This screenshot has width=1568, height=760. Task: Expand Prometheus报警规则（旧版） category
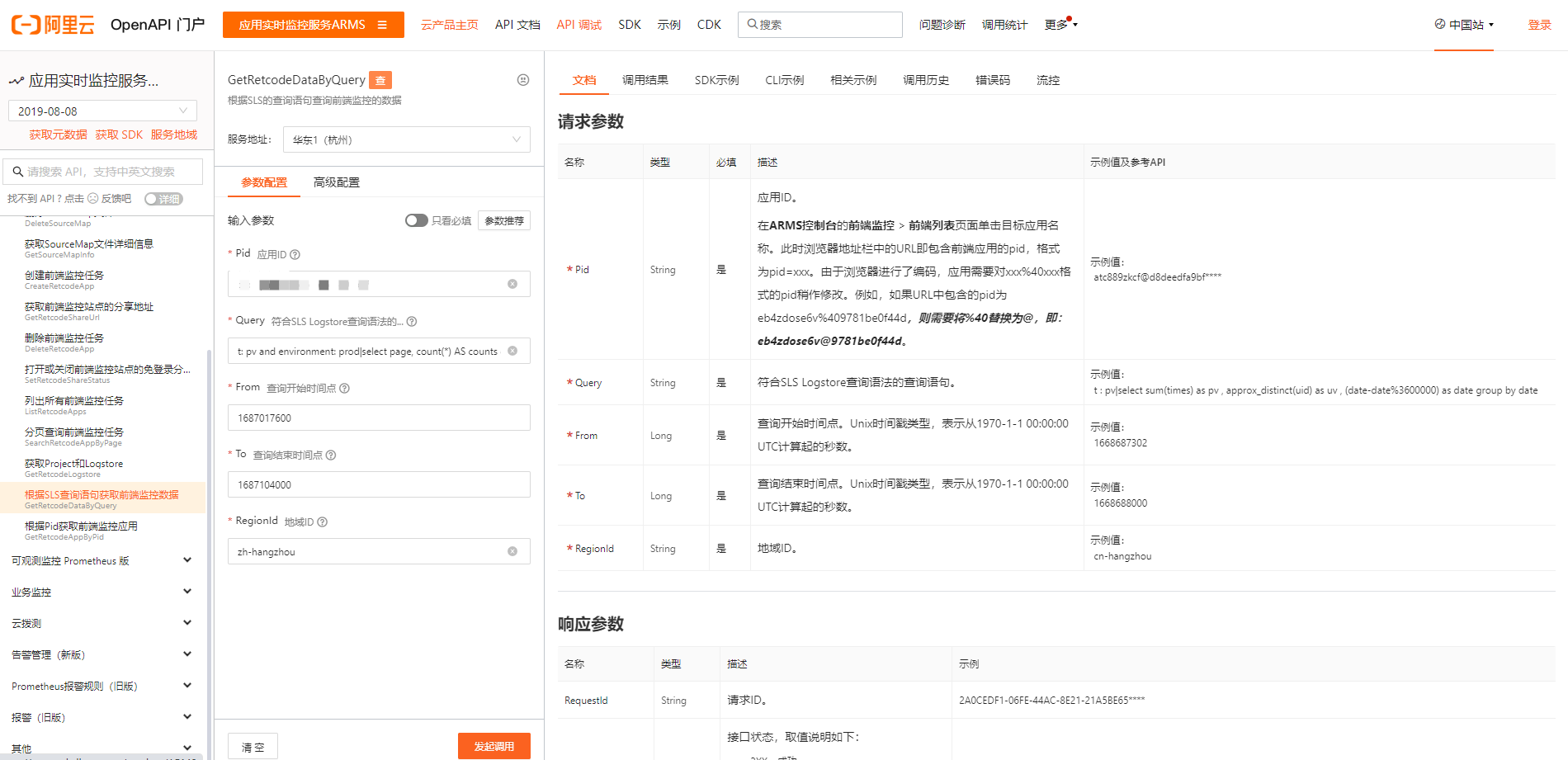(102, 686)
